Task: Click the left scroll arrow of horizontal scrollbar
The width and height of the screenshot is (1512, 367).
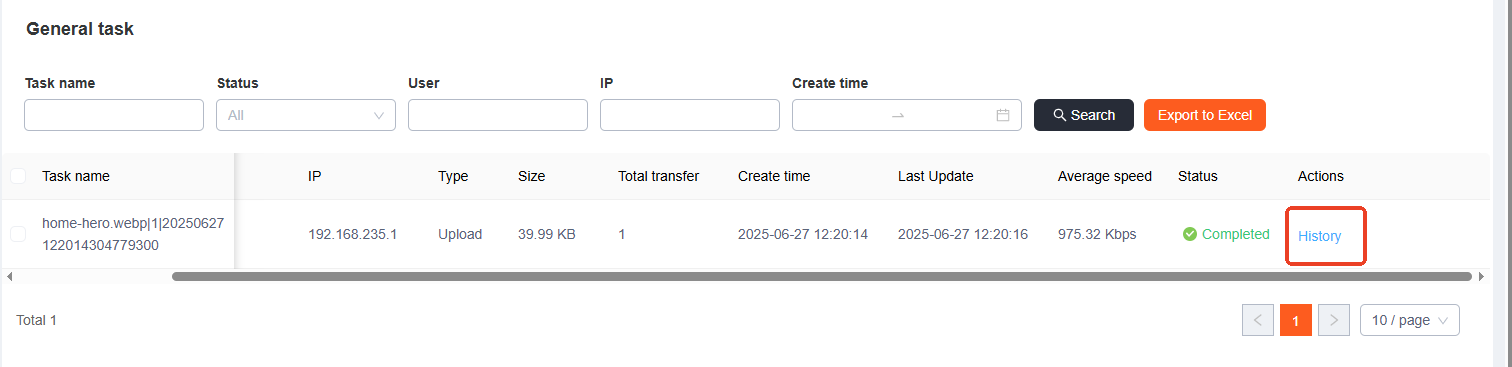Action: (8, 276)
